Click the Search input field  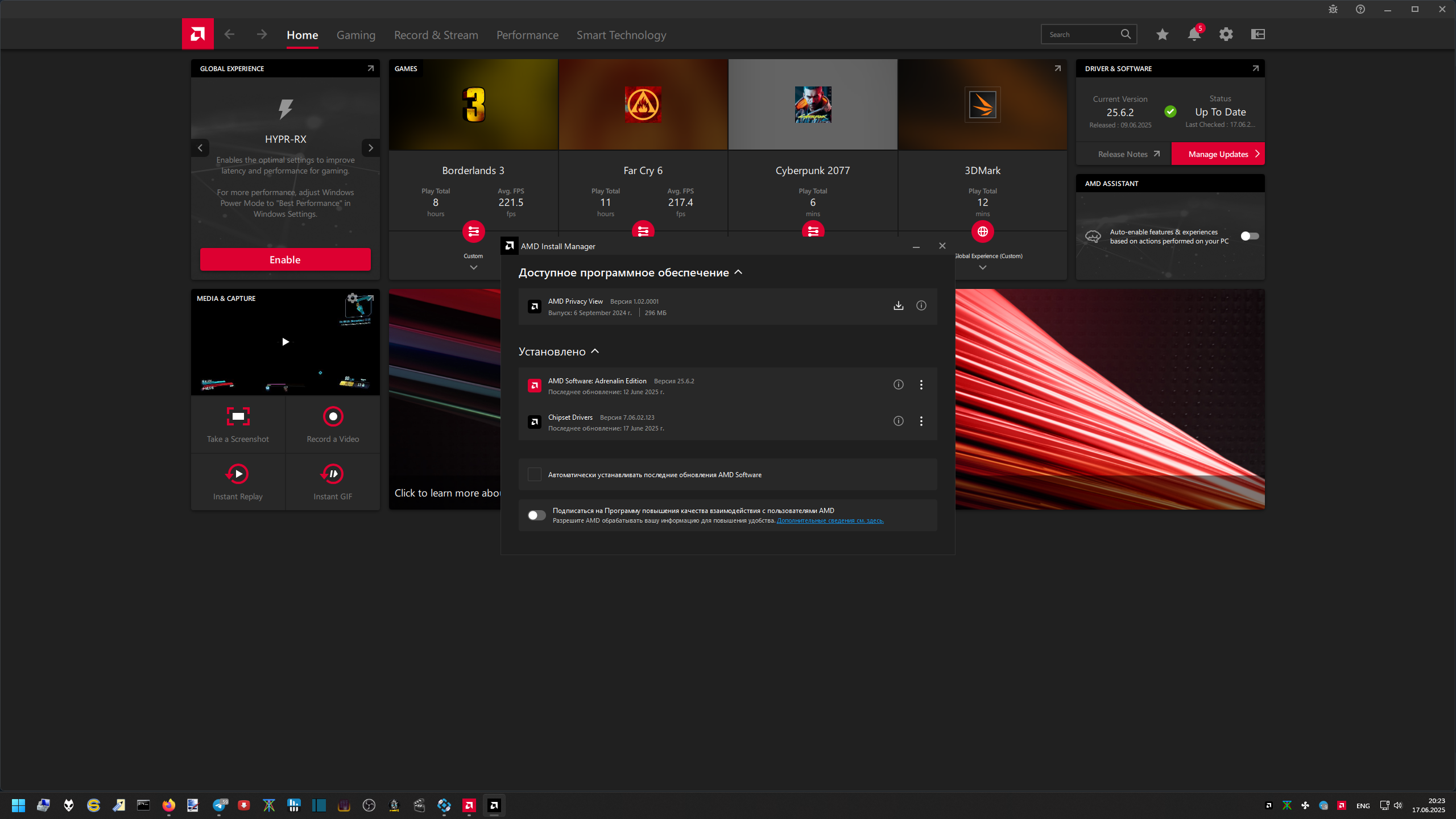1081,35
